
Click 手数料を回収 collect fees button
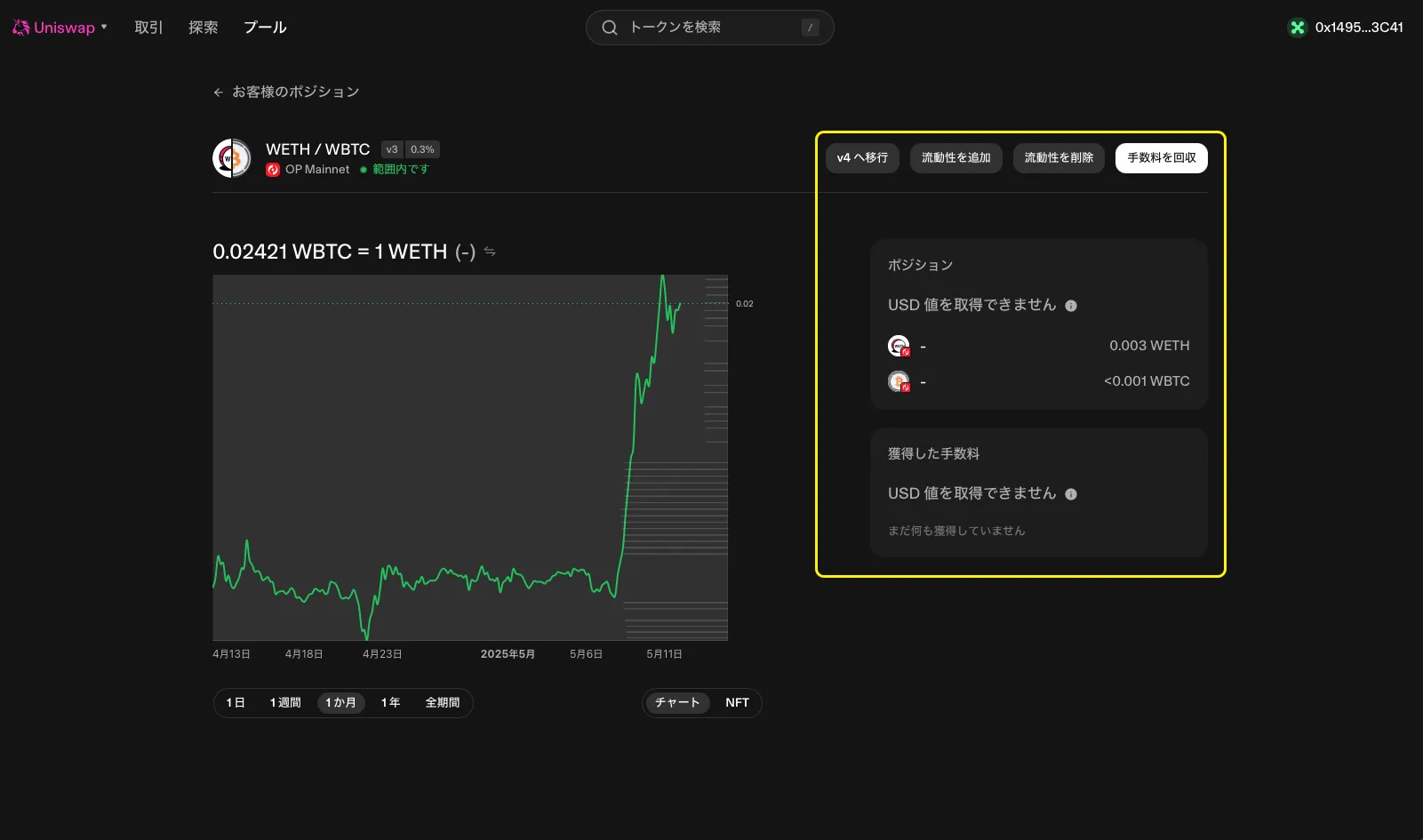tap(1162, 158)
